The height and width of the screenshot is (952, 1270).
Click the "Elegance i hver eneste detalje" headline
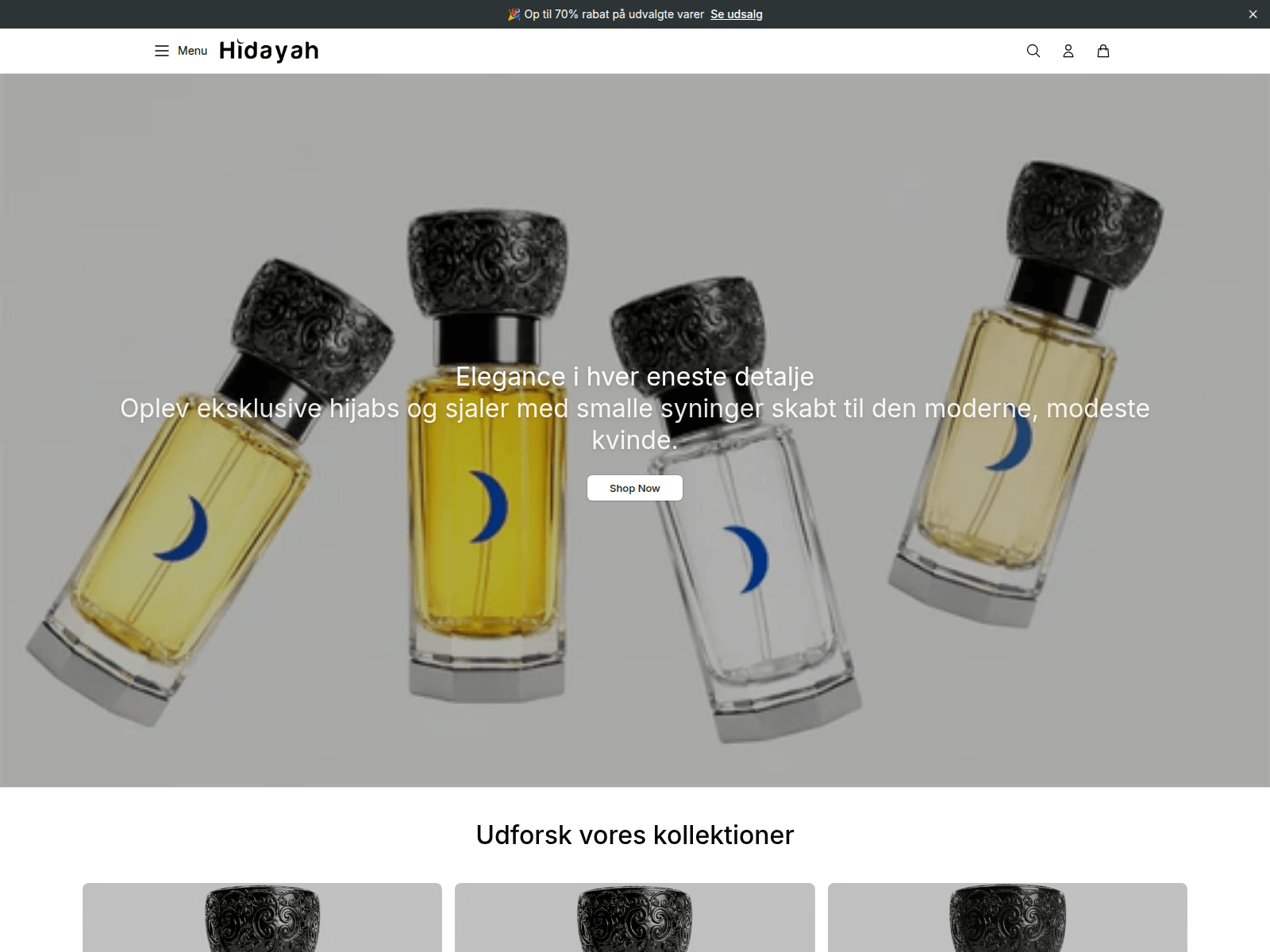pos(635,376)
